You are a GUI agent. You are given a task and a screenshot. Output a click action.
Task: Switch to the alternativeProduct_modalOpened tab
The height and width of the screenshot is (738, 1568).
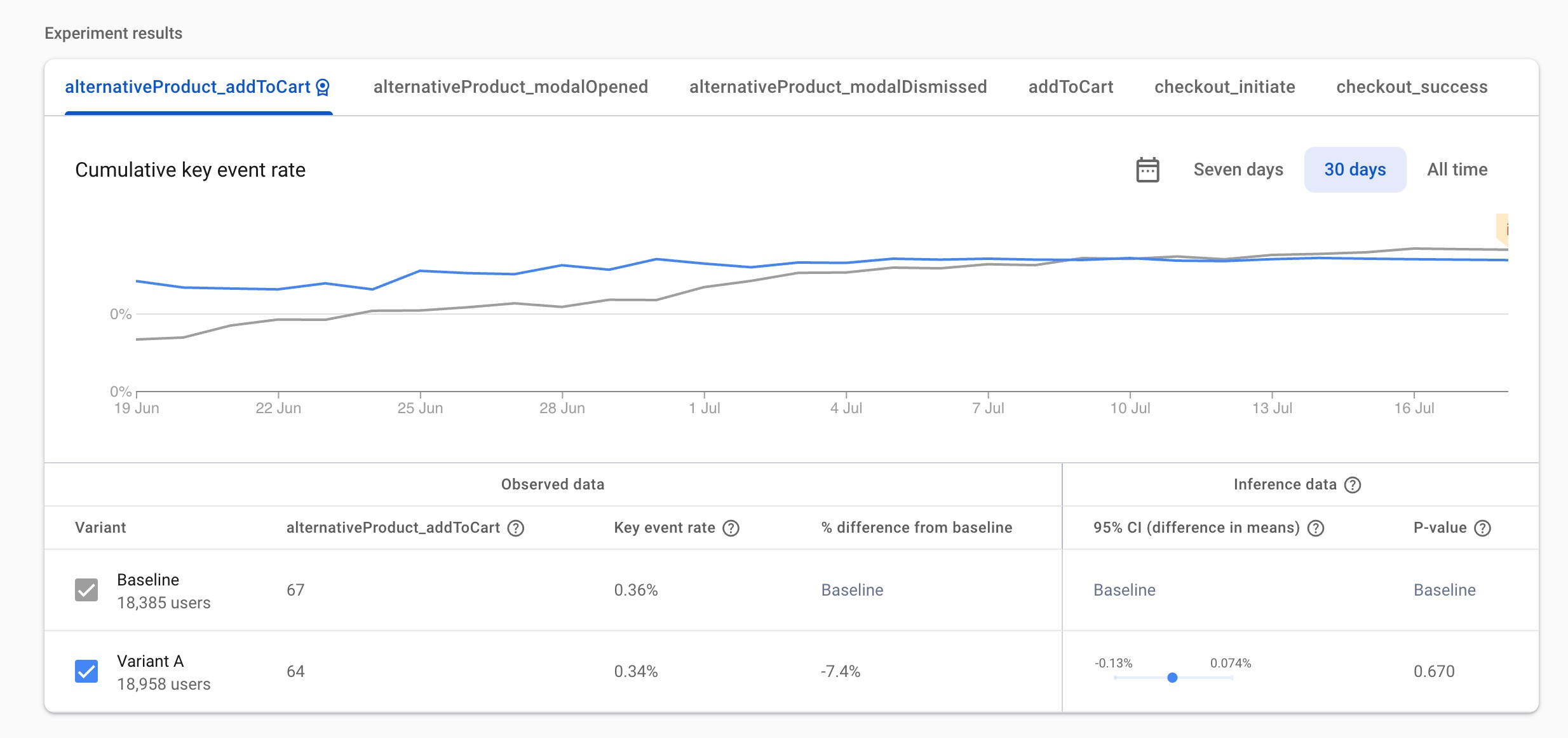(510, 87)
